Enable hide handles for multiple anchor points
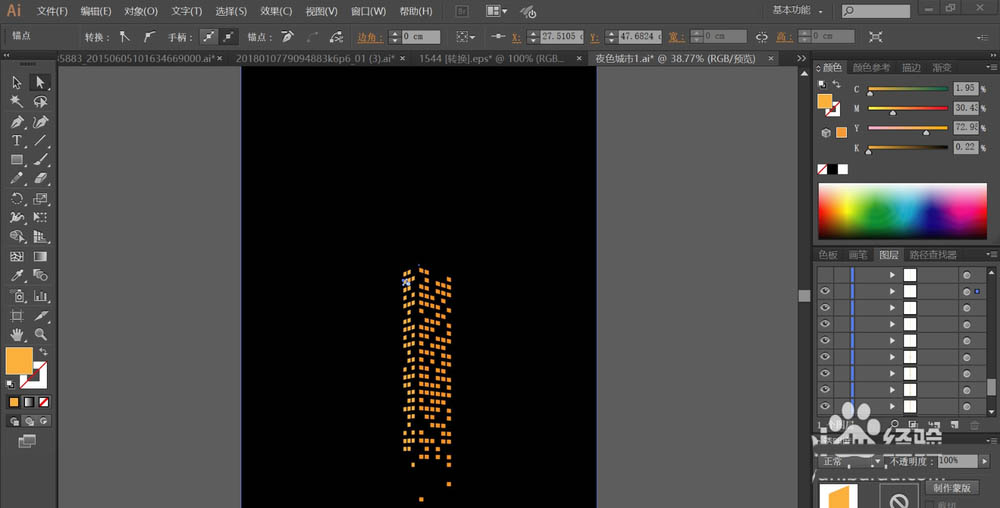 click(x=228, y=37)
